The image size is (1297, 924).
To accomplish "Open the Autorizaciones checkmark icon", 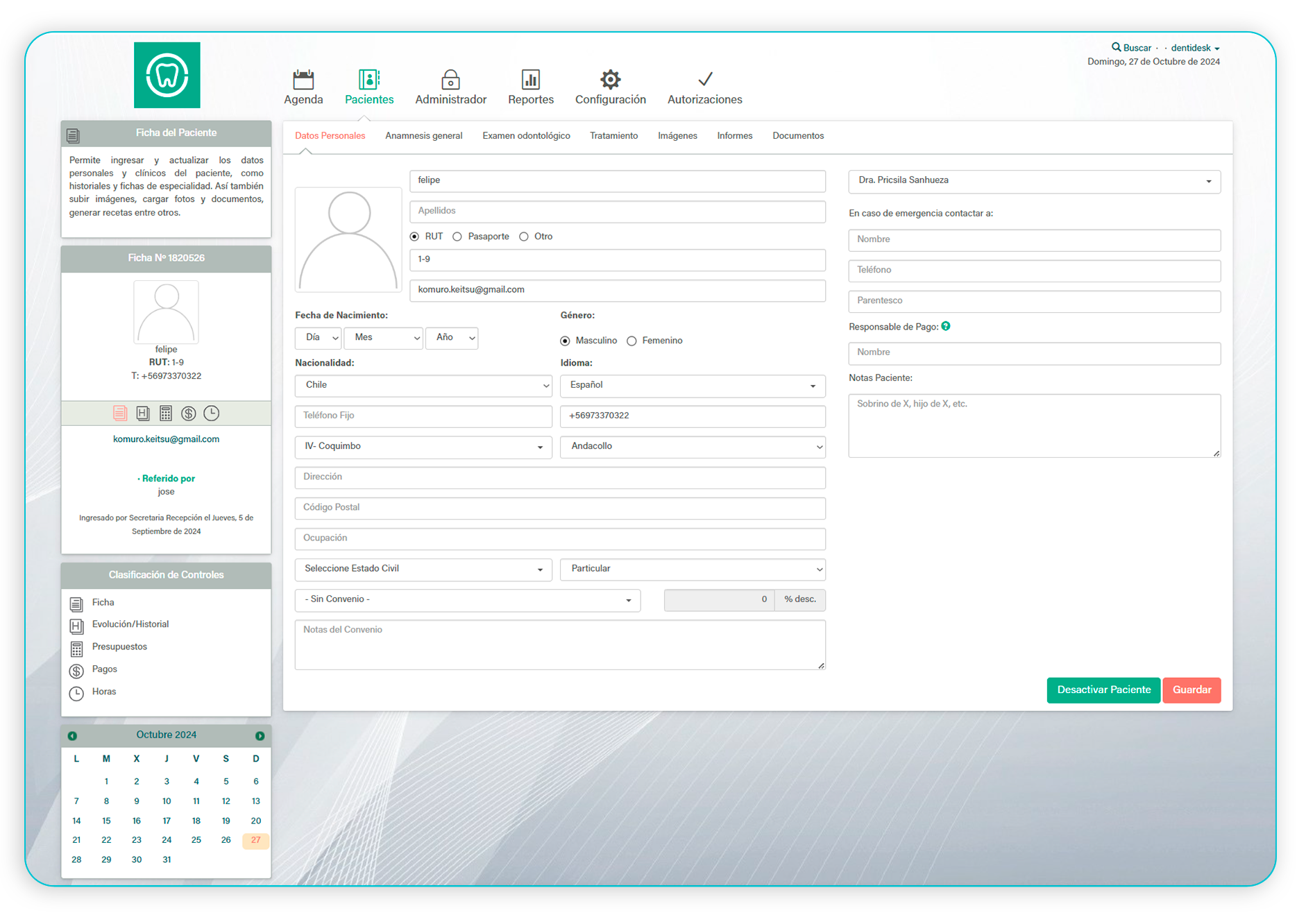I will point(704,80).
